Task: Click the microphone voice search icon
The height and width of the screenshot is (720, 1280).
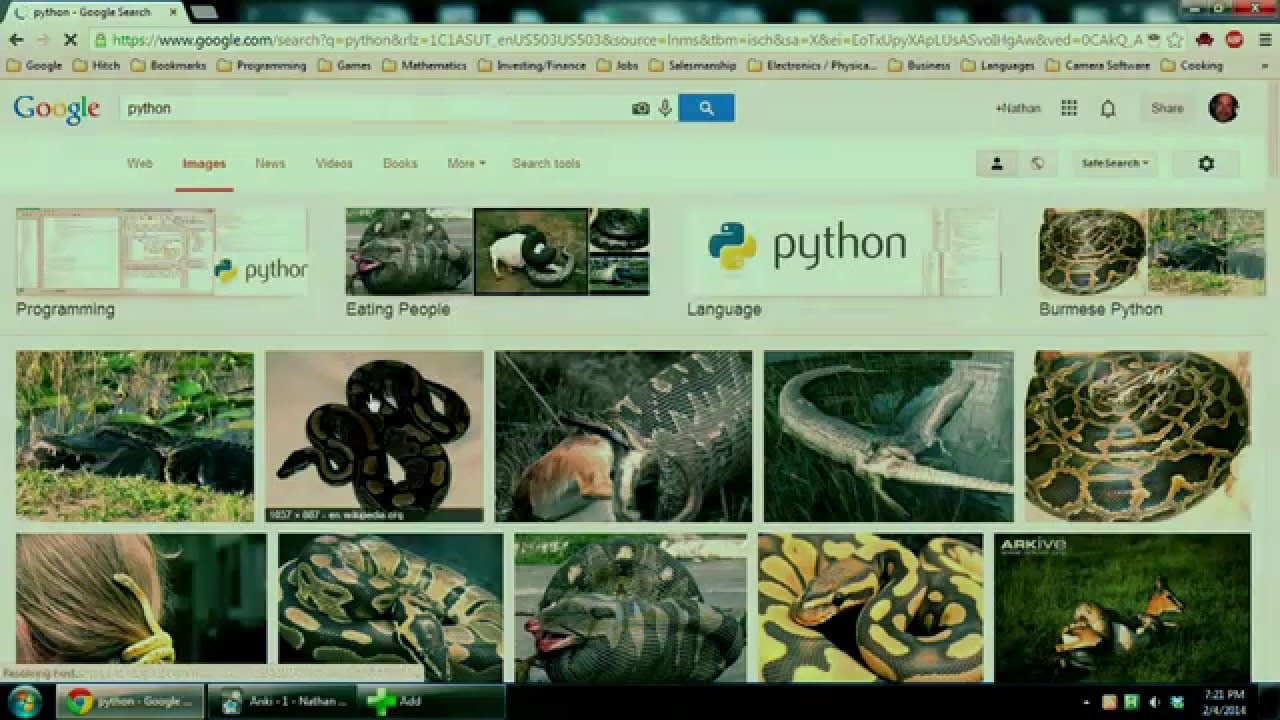Action: (665, 108)
